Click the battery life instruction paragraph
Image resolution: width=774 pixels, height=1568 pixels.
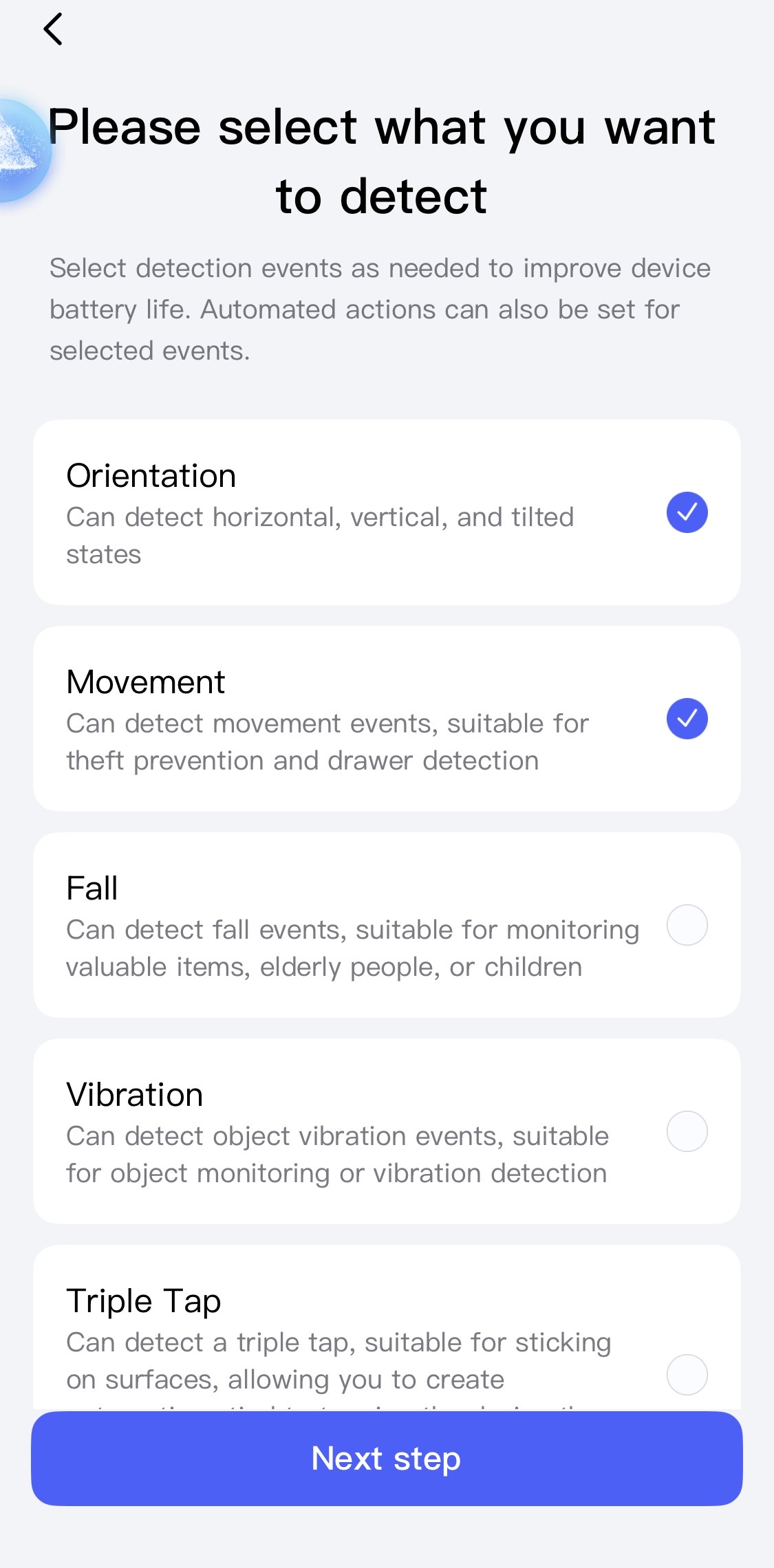[x=380, y=309]
